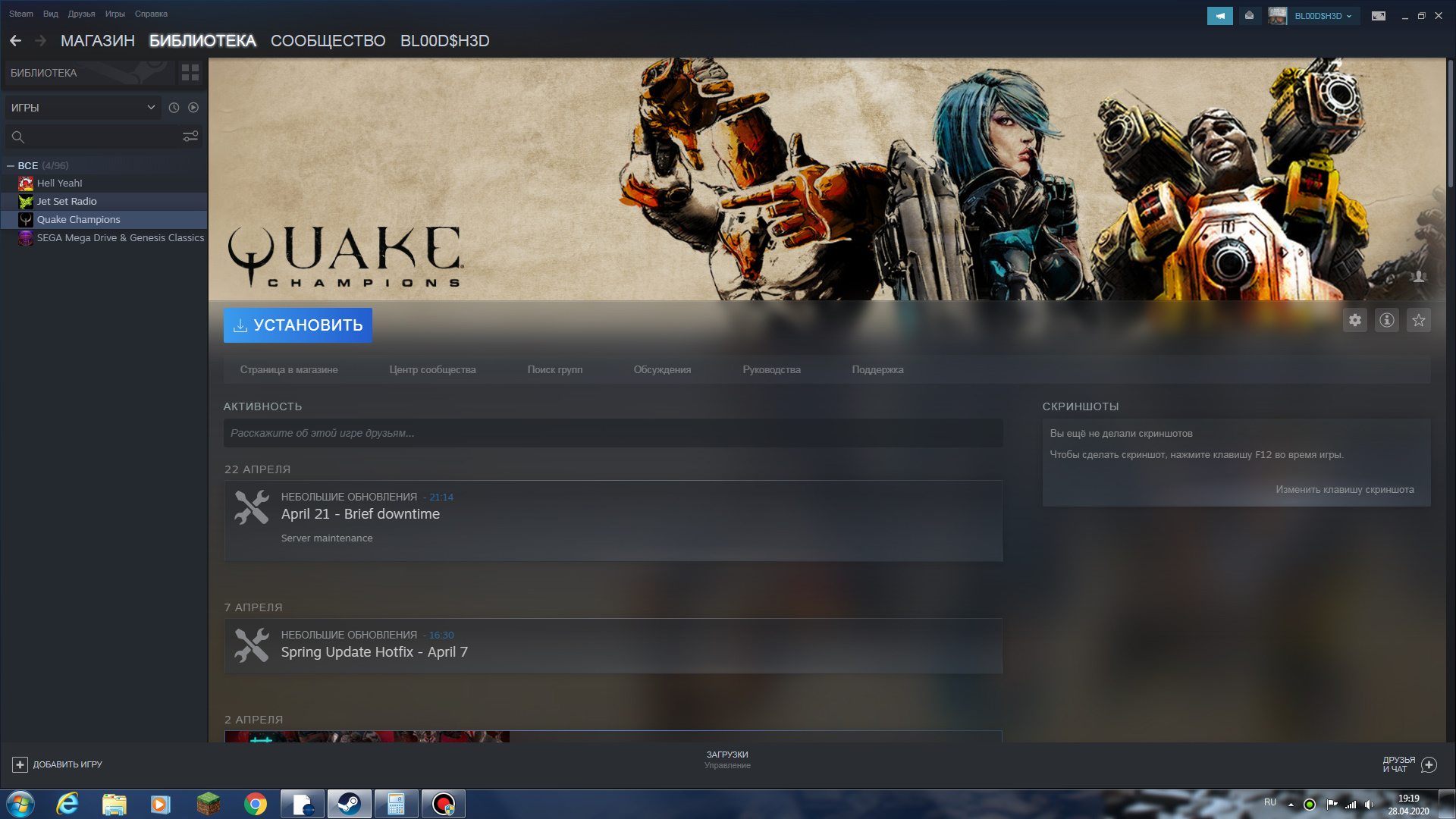Open BL00D$H3D profile tab

pyautogui.click(x=444, y=41)
